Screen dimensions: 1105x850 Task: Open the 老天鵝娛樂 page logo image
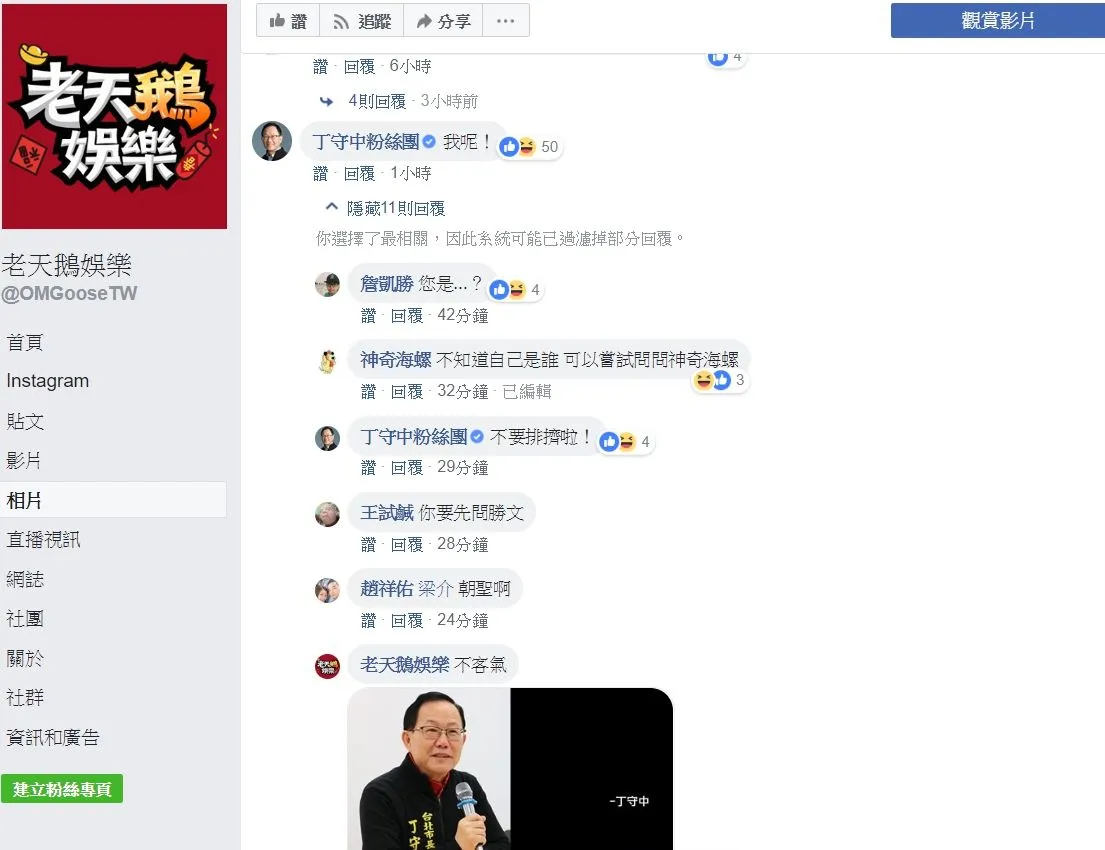coord(114,116)
